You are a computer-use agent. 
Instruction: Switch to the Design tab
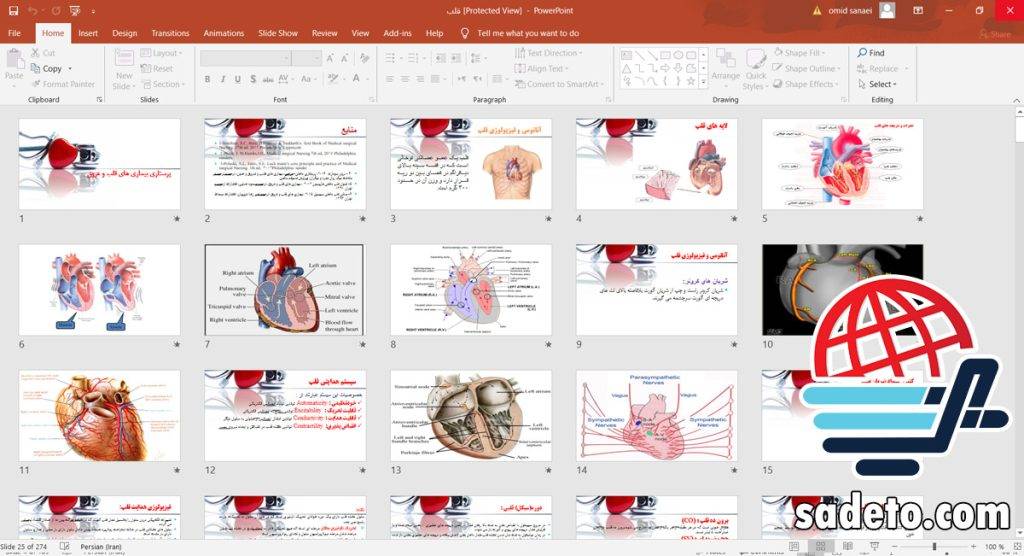pos(124,33)
